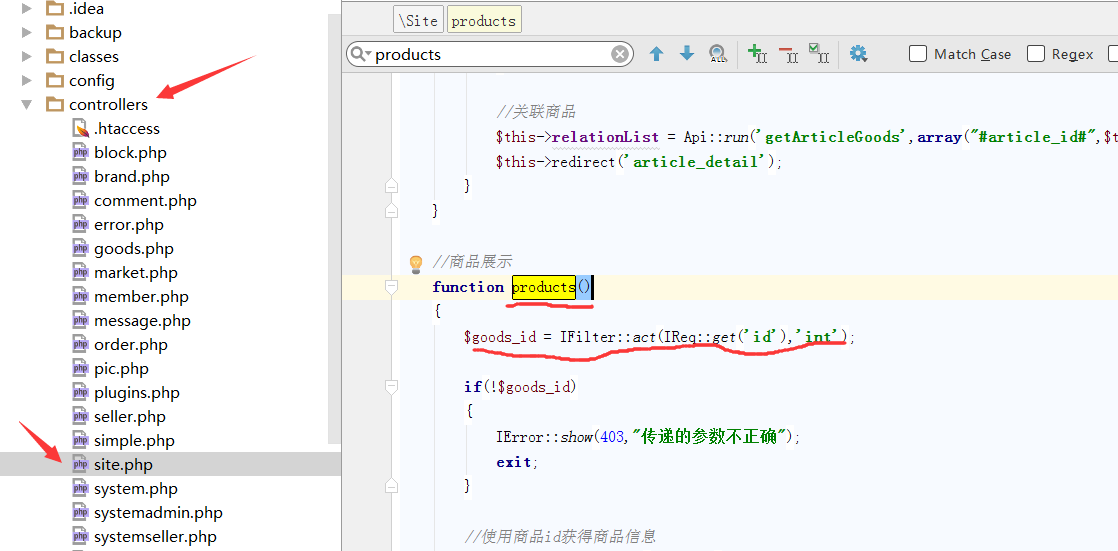Open search history magnifier dropdown
The height and width of the screenshot is (551, 1118).
(361, 54)
